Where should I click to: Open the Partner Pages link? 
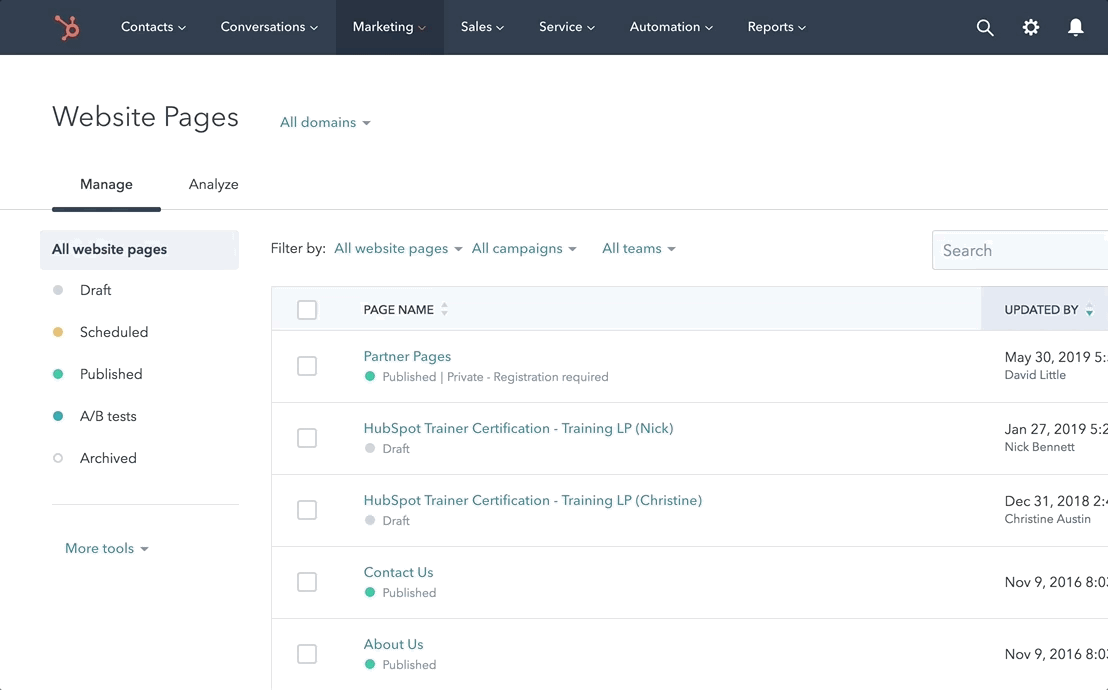407,356
